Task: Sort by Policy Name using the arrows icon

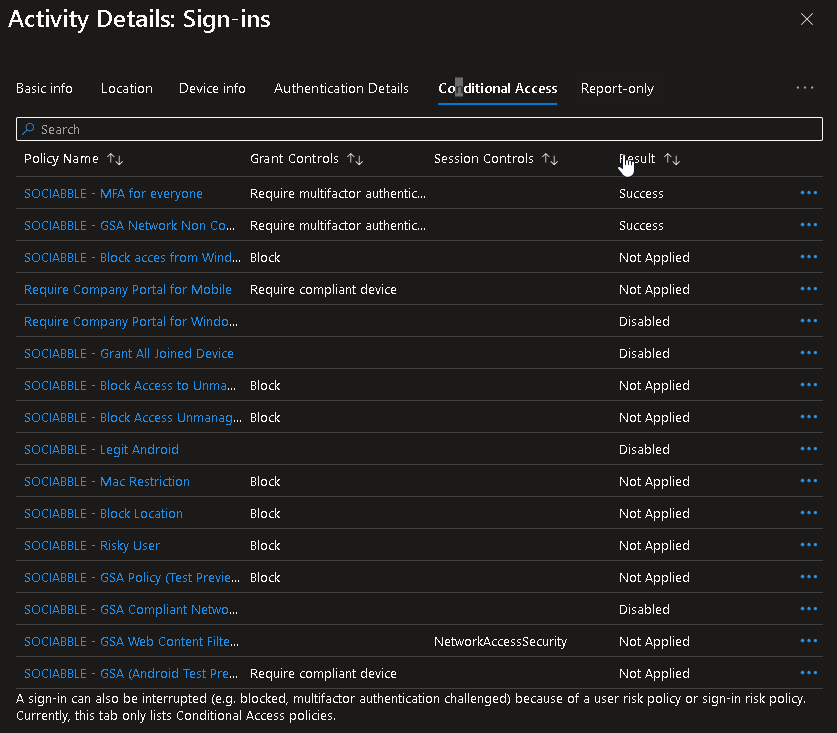Action: [x=115, y=159]
